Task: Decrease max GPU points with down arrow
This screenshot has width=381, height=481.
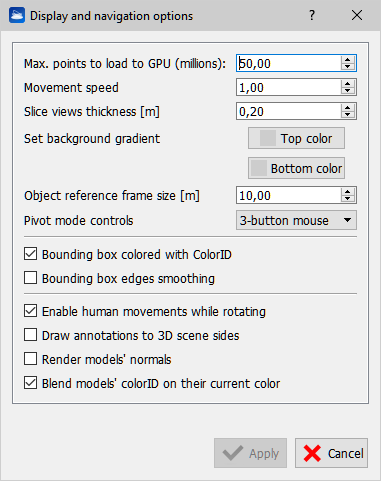Action: [x=348, y=66]
